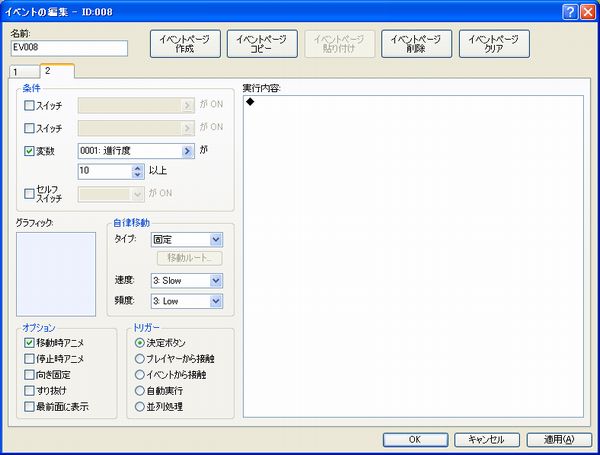Image resolution: width=600 pixels, height=455 pixels.
Task: Decrease variable value with down arrow
Action: pos(137,175)
